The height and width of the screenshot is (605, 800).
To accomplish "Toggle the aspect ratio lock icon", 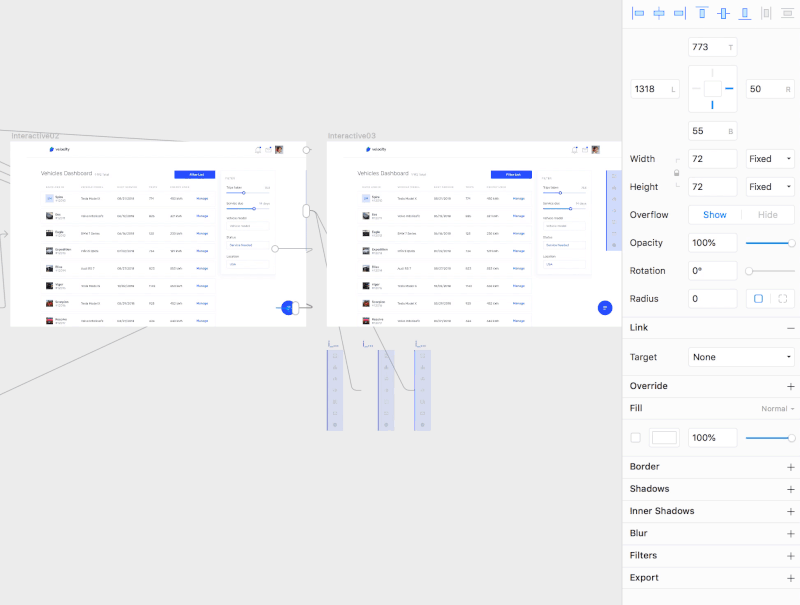I will click(x=677, y=173).
